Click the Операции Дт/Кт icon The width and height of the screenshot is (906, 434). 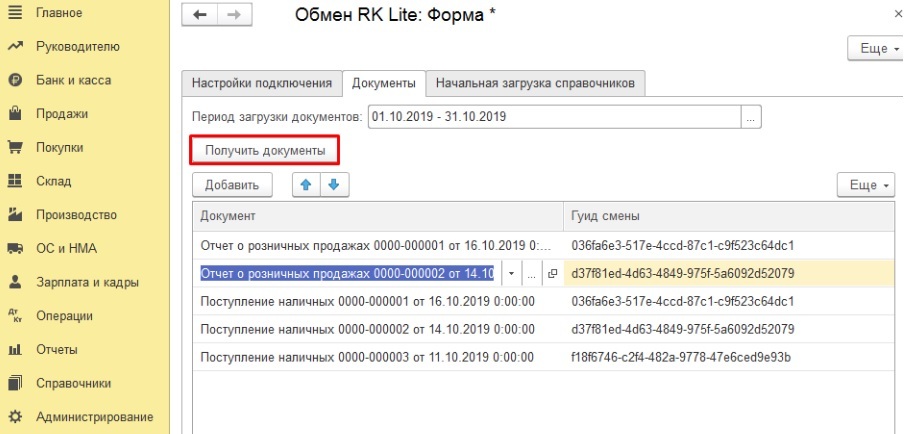click(x=15, y=316)
